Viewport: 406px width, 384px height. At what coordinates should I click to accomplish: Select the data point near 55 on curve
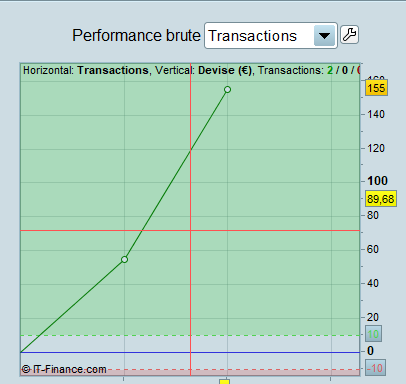(124, 259)
